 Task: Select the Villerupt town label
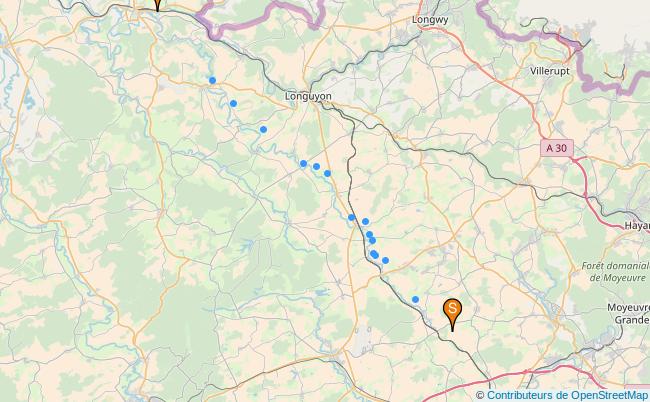click(x=550, y=71)
